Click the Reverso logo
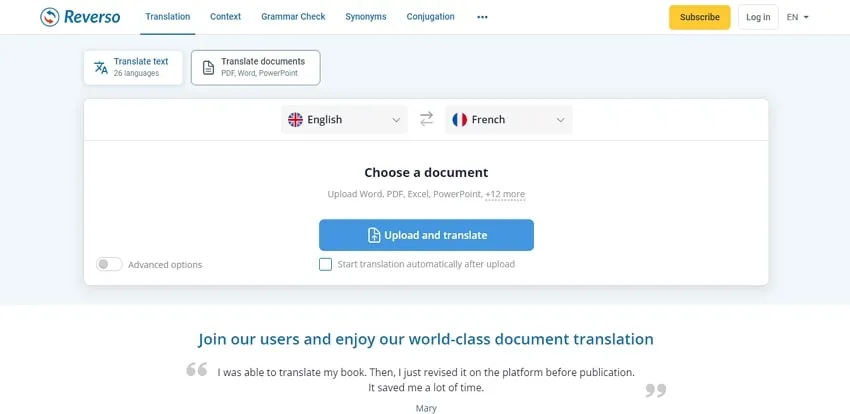 point(80,17)
